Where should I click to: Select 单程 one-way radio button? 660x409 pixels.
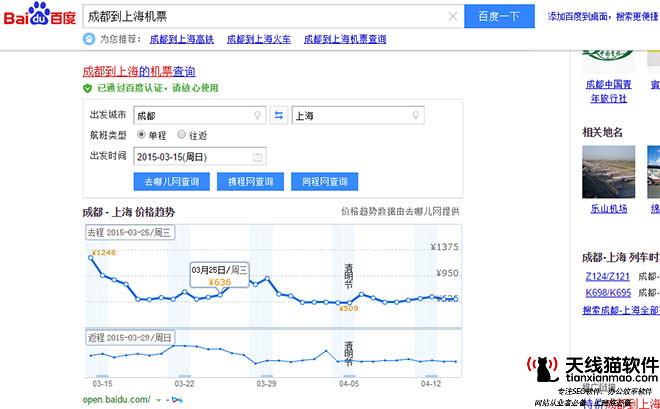click(x=141, y=135)
